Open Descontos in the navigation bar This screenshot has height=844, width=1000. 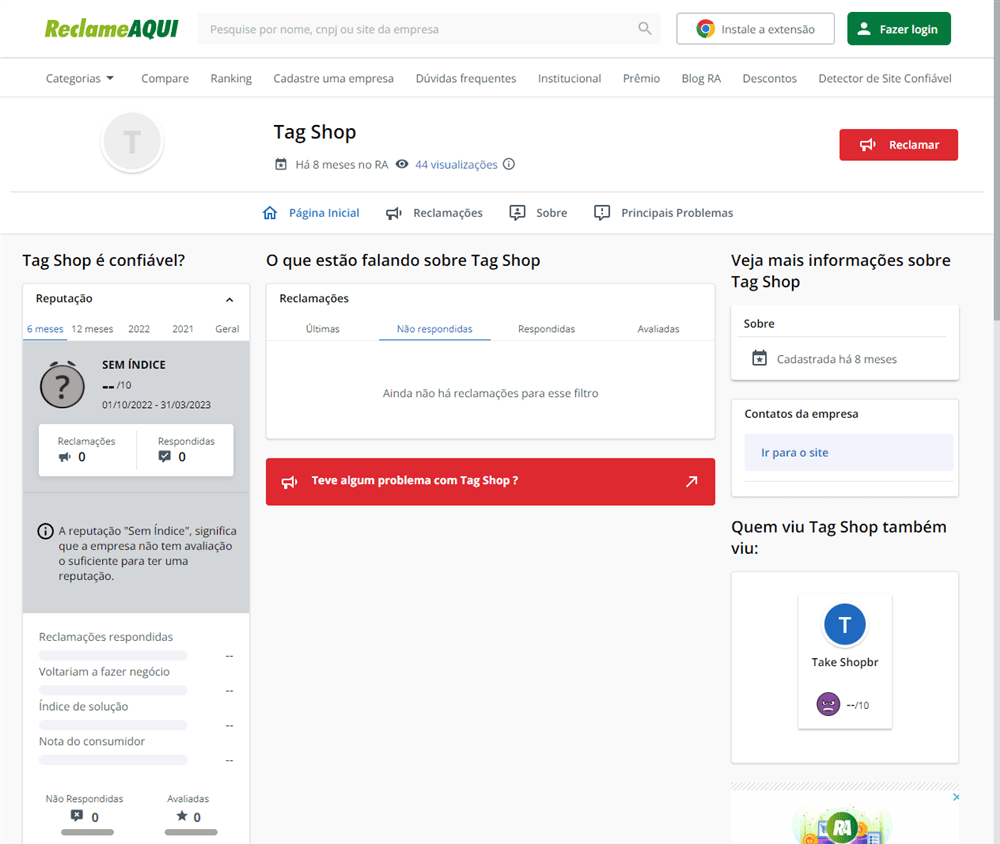770,78
